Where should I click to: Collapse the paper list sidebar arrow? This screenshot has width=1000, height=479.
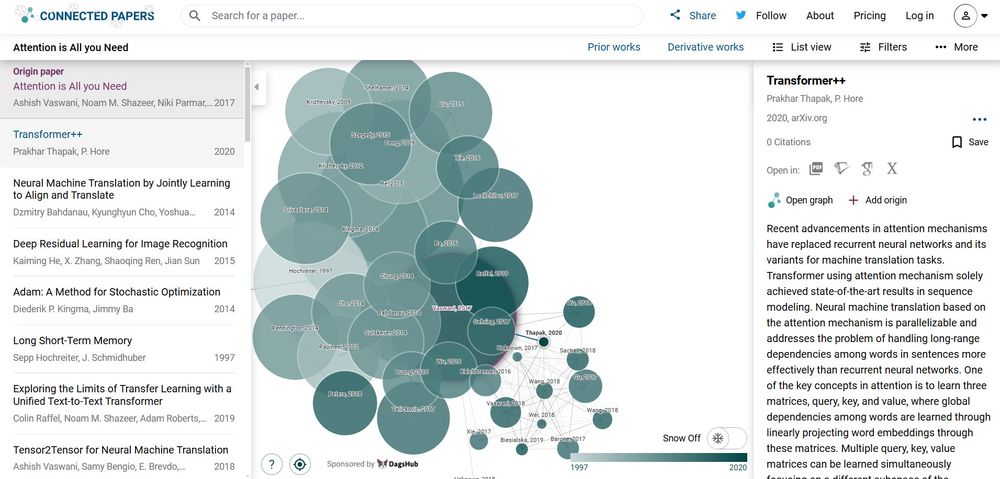256,87
